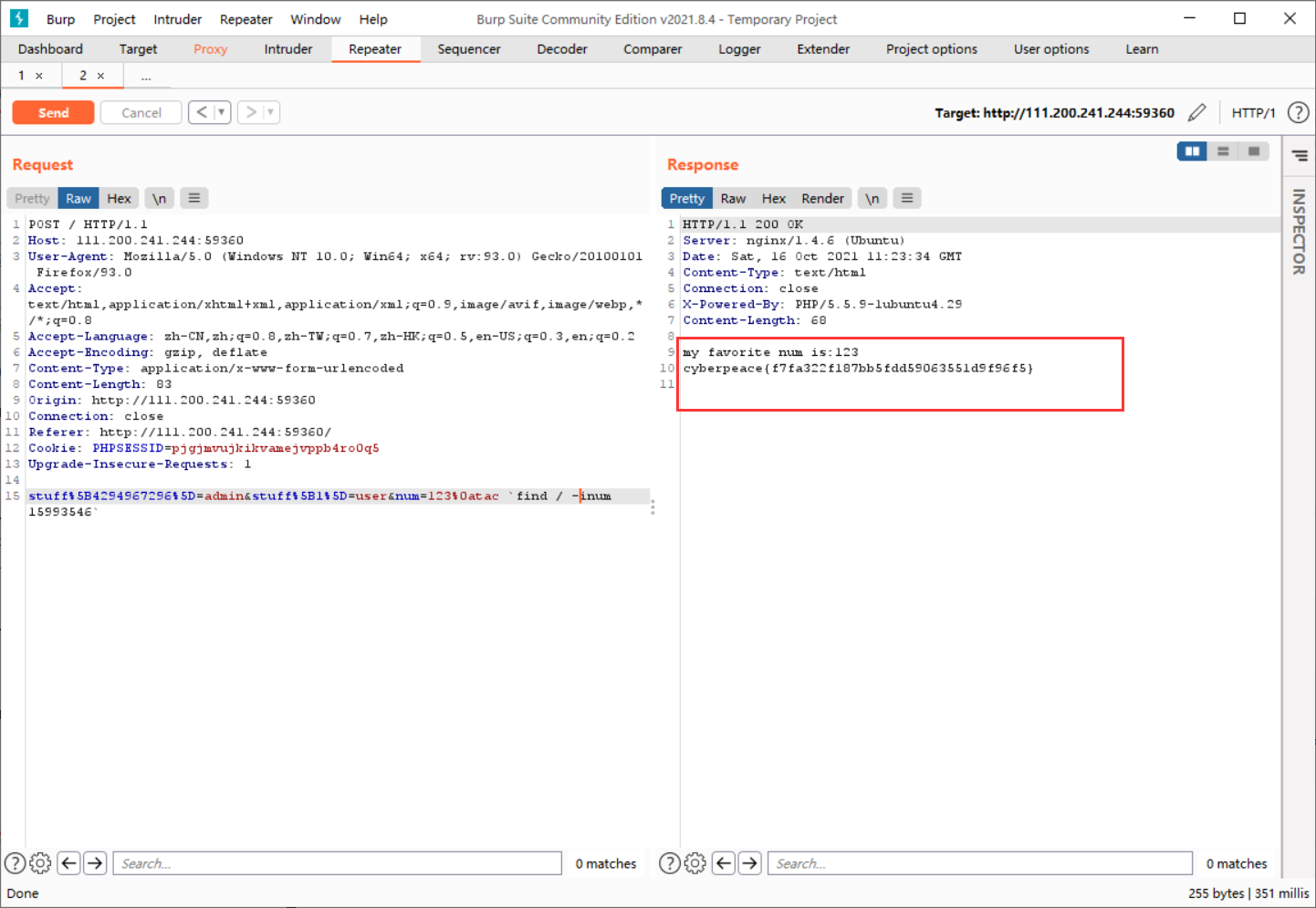Open the Learn tab
The height and width of the screenshot is (908, 1316).
tap(1142, 49)
